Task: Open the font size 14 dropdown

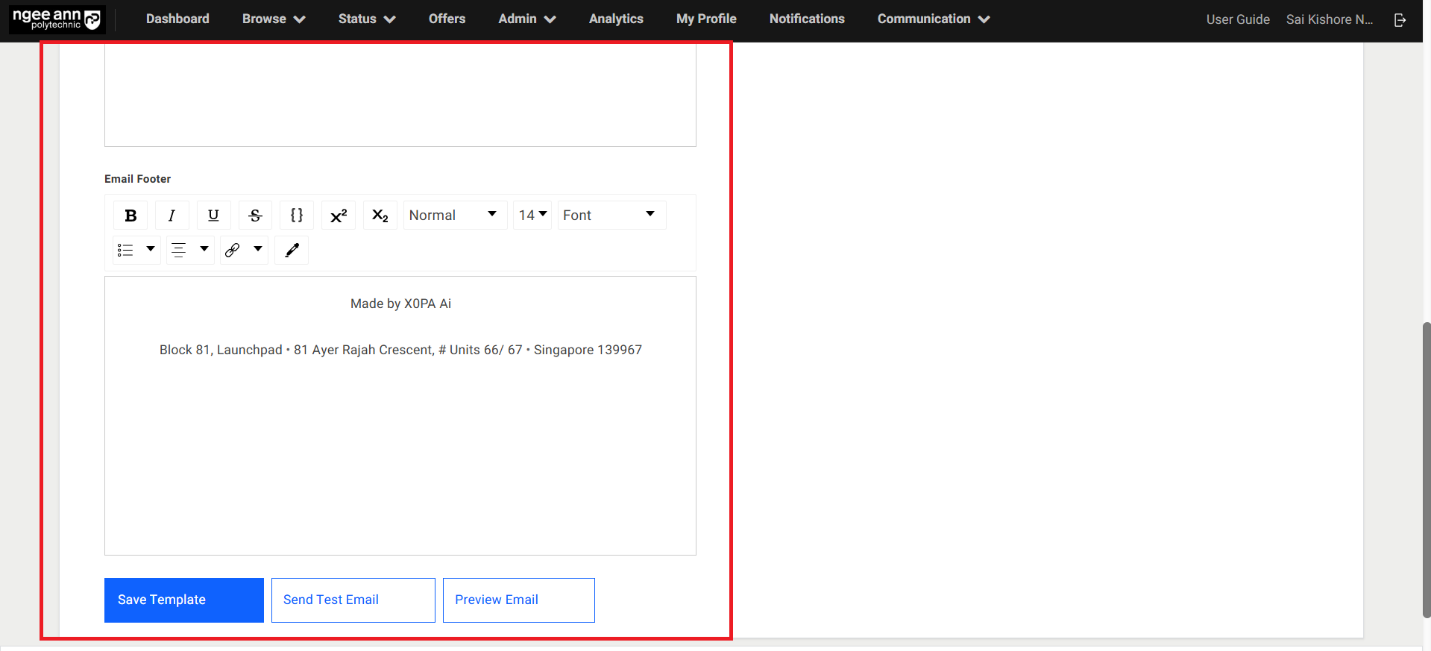Action: 532,215
